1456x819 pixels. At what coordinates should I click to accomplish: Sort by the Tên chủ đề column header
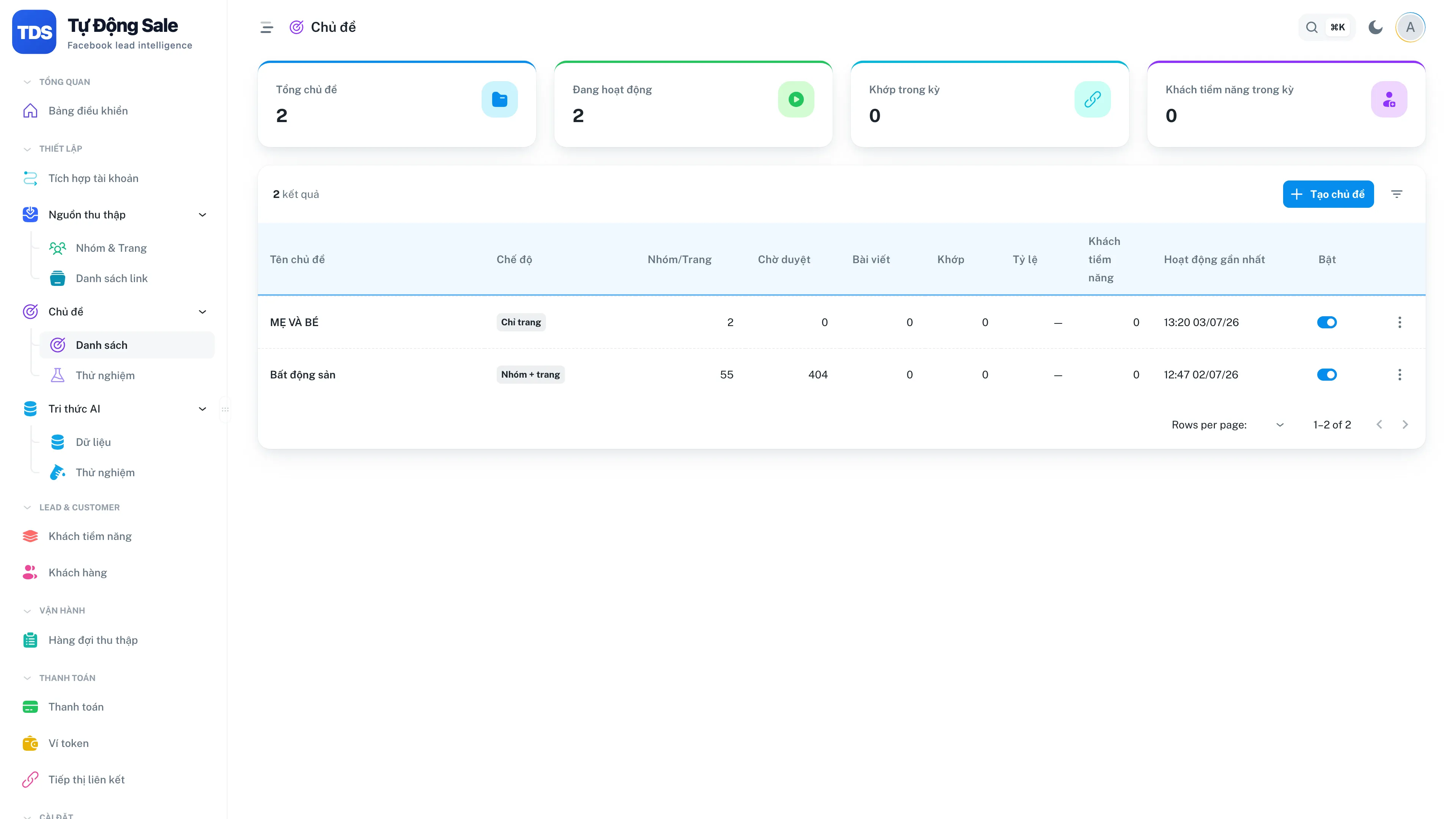[297, 259]
